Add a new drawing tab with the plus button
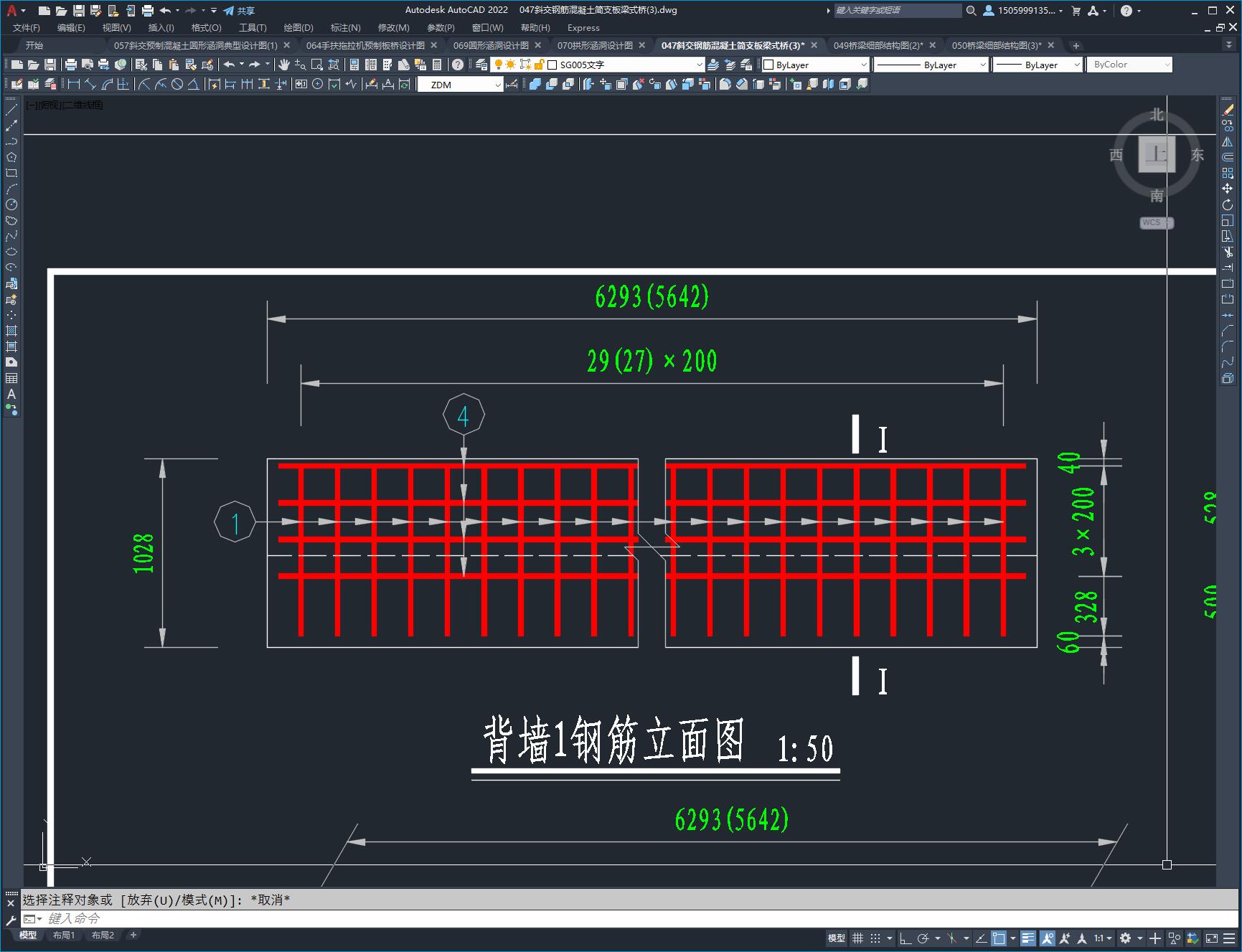This screenshot has height=952, width=1242. (x=1076, y=45)
